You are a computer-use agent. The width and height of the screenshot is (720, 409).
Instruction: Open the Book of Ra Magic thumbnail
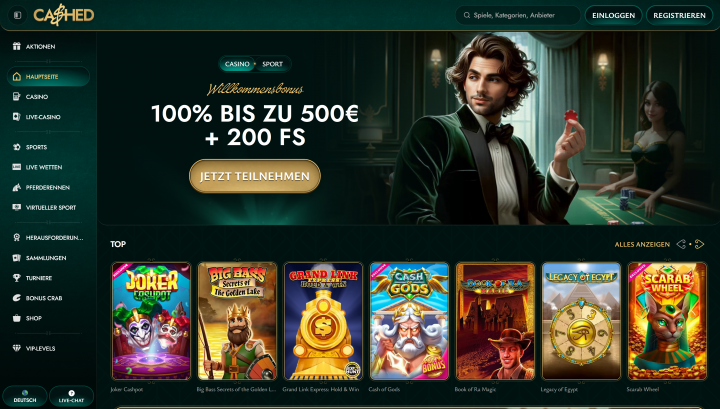tap(495, 321)
